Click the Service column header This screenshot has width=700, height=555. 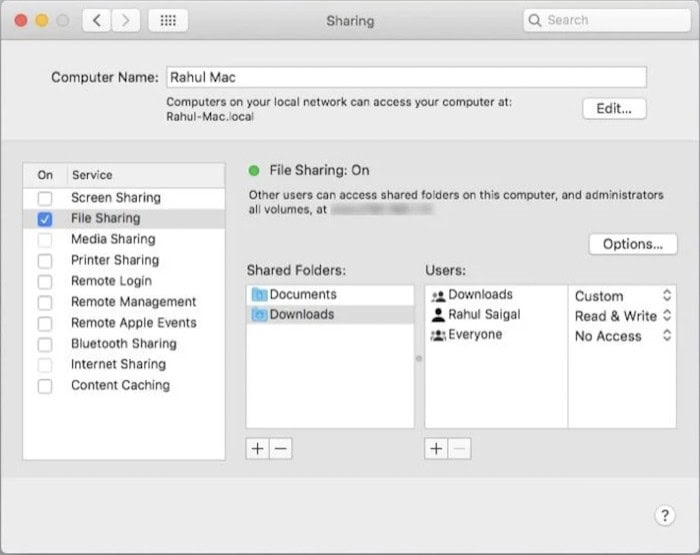tap(146, 175)
